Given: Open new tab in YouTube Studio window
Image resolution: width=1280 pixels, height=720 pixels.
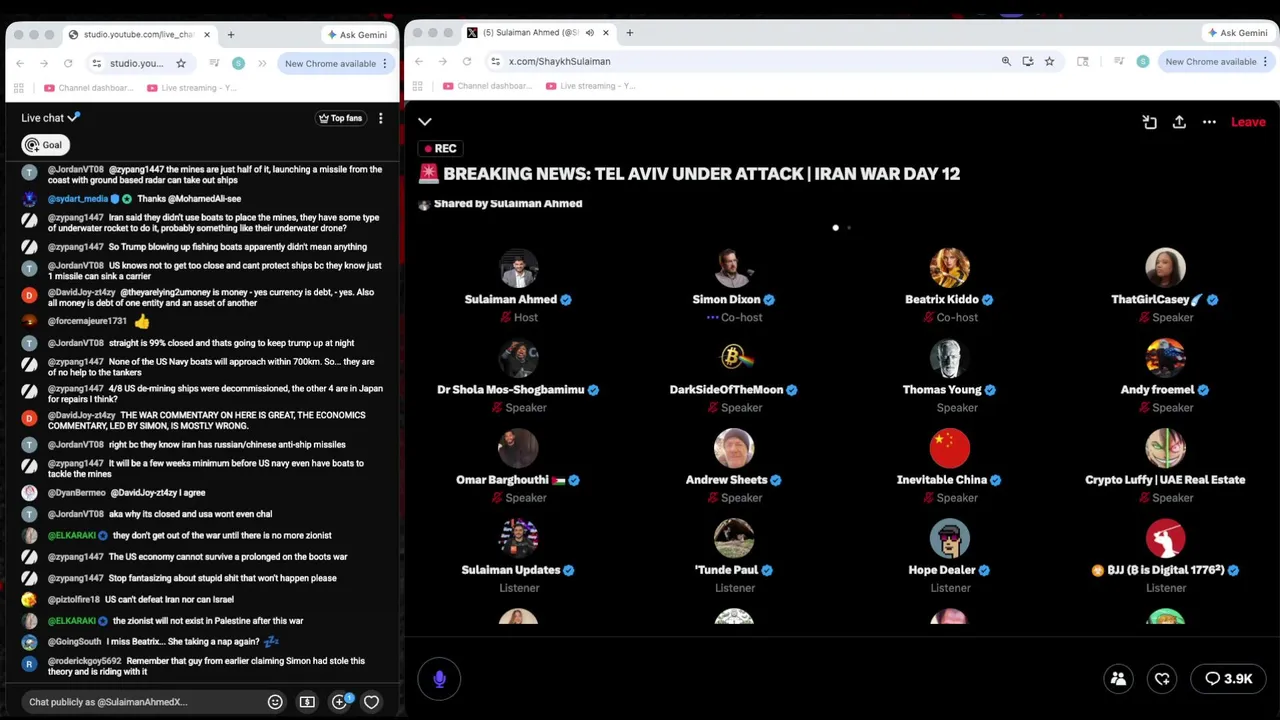Looking at the screenshot, I should pos(231,34).
